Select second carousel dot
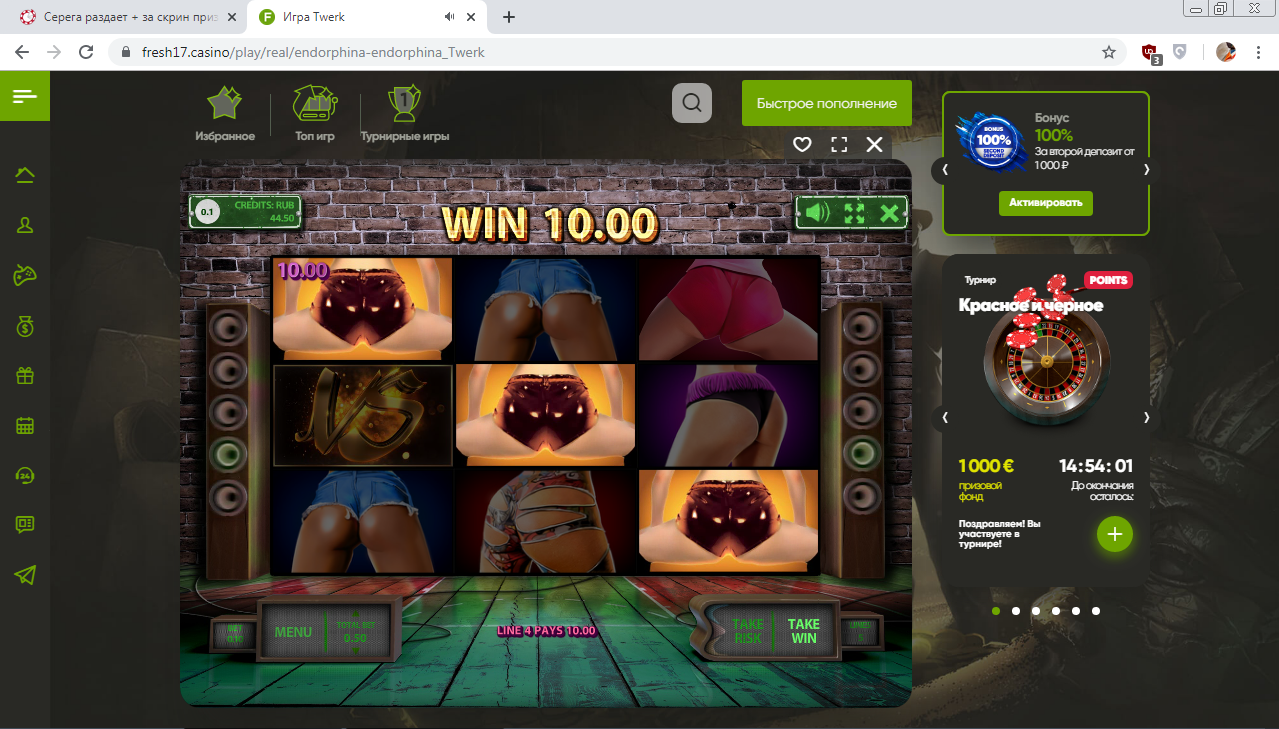 (x=1016, y=610)
